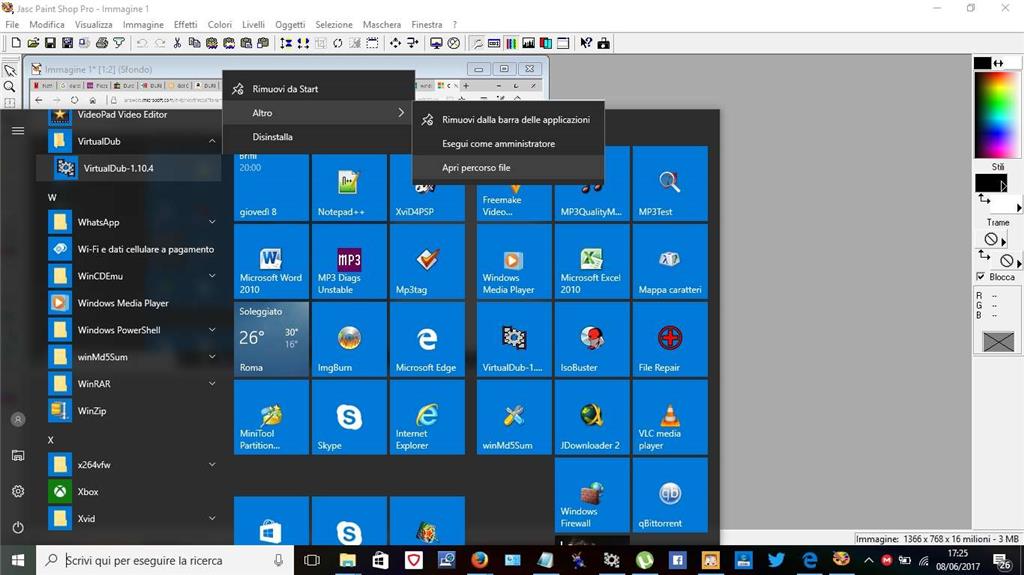The height and width of the screenshot is (575, 1024).
Task: Select the Zoom magnifier tool
Action: pyautogui.click(x=10, y=87)
